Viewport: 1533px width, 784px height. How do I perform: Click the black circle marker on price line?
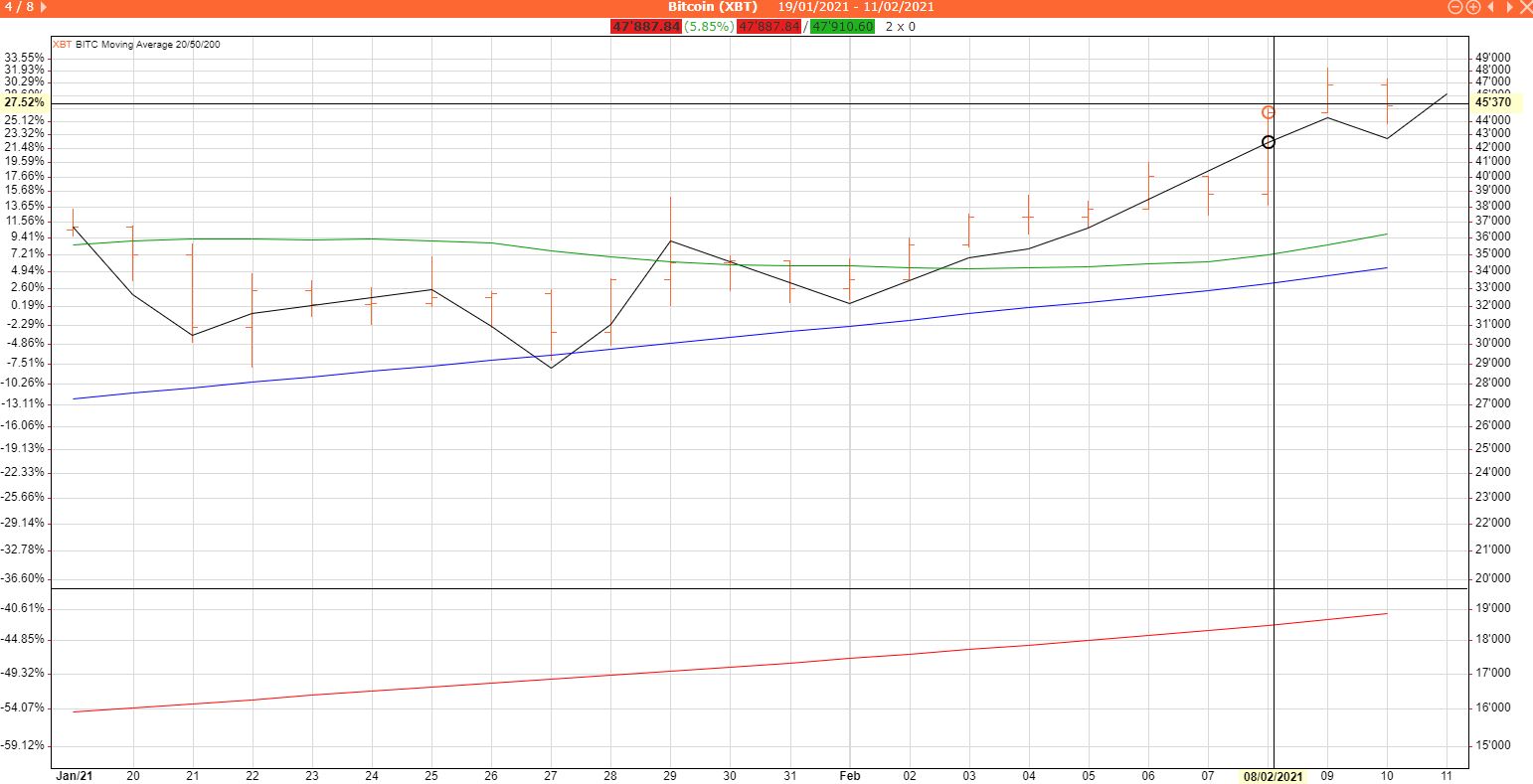coord(1269,142)
